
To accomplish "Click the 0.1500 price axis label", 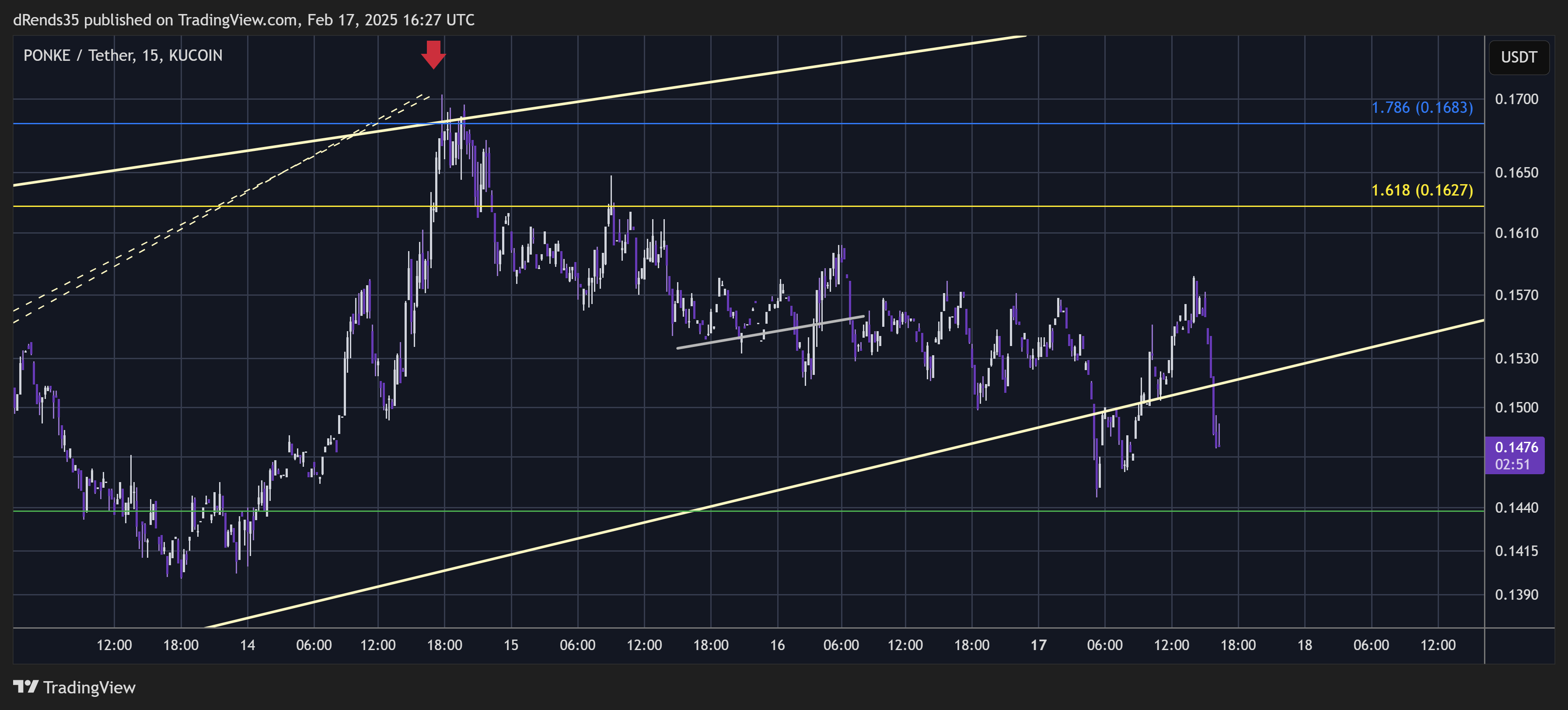I will click(1516, 407).
